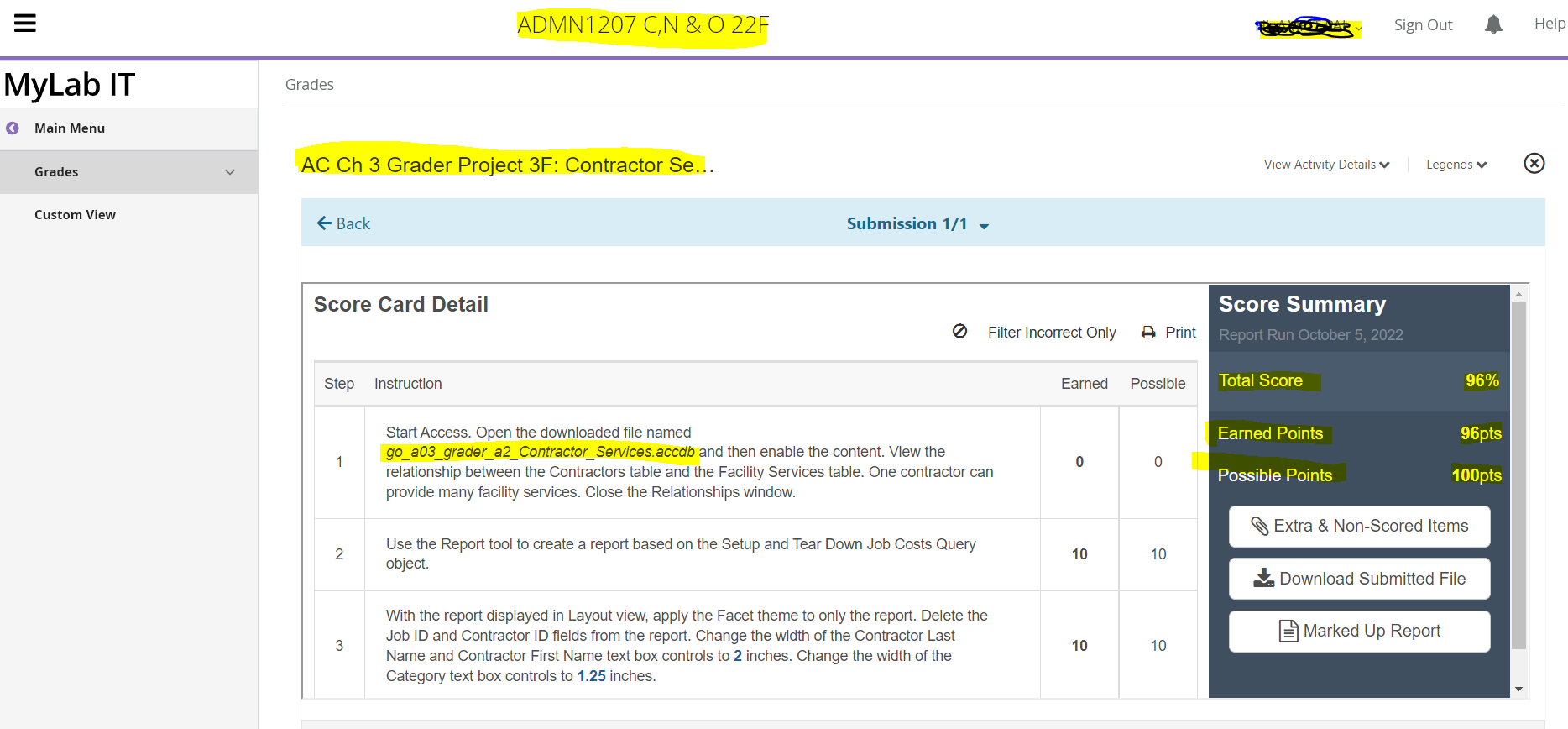Click step 2 Report tool instruction text
1568x729 pixels.
[x=681, y=554]
